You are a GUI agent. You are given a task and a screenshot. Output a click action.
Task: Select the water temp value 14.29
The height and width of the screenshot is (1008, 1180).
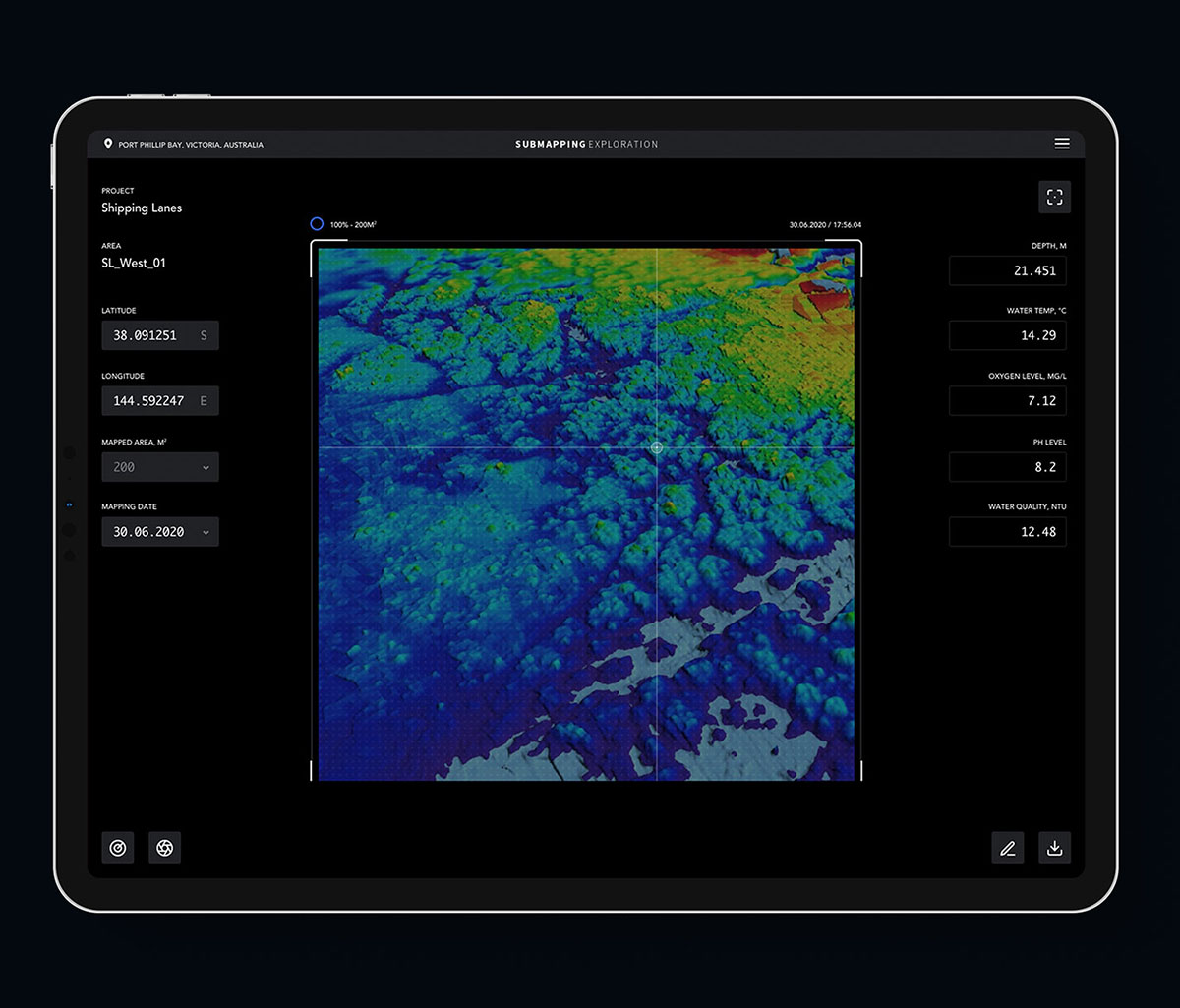(x=1008, y=335)
